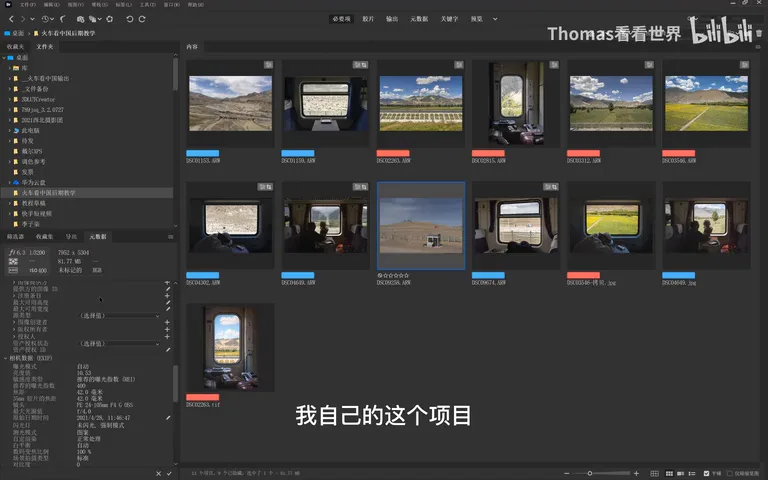Edit 原始日期时间 pencil icon
The width and height of the screenshot is (768, 480).
click(x=168, y=418)
